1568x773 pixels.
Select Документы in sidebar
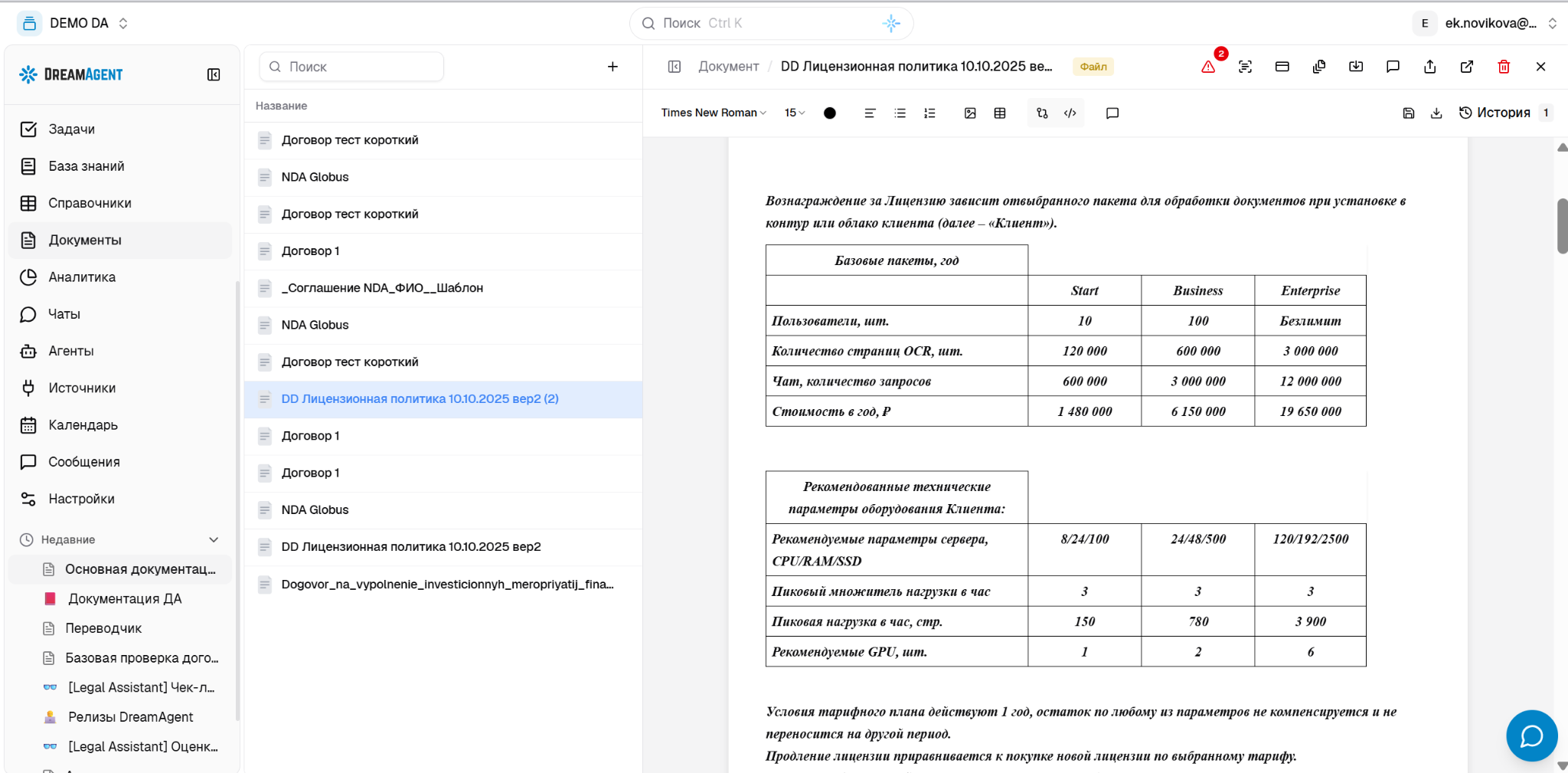tap(120, 240)
